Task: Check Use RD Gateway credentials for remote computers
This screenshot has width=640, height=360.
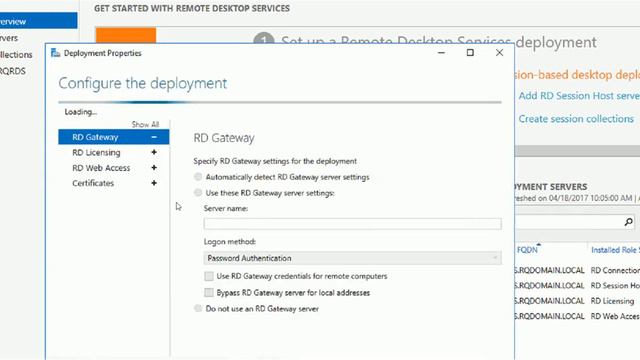Action: point(209,276)
